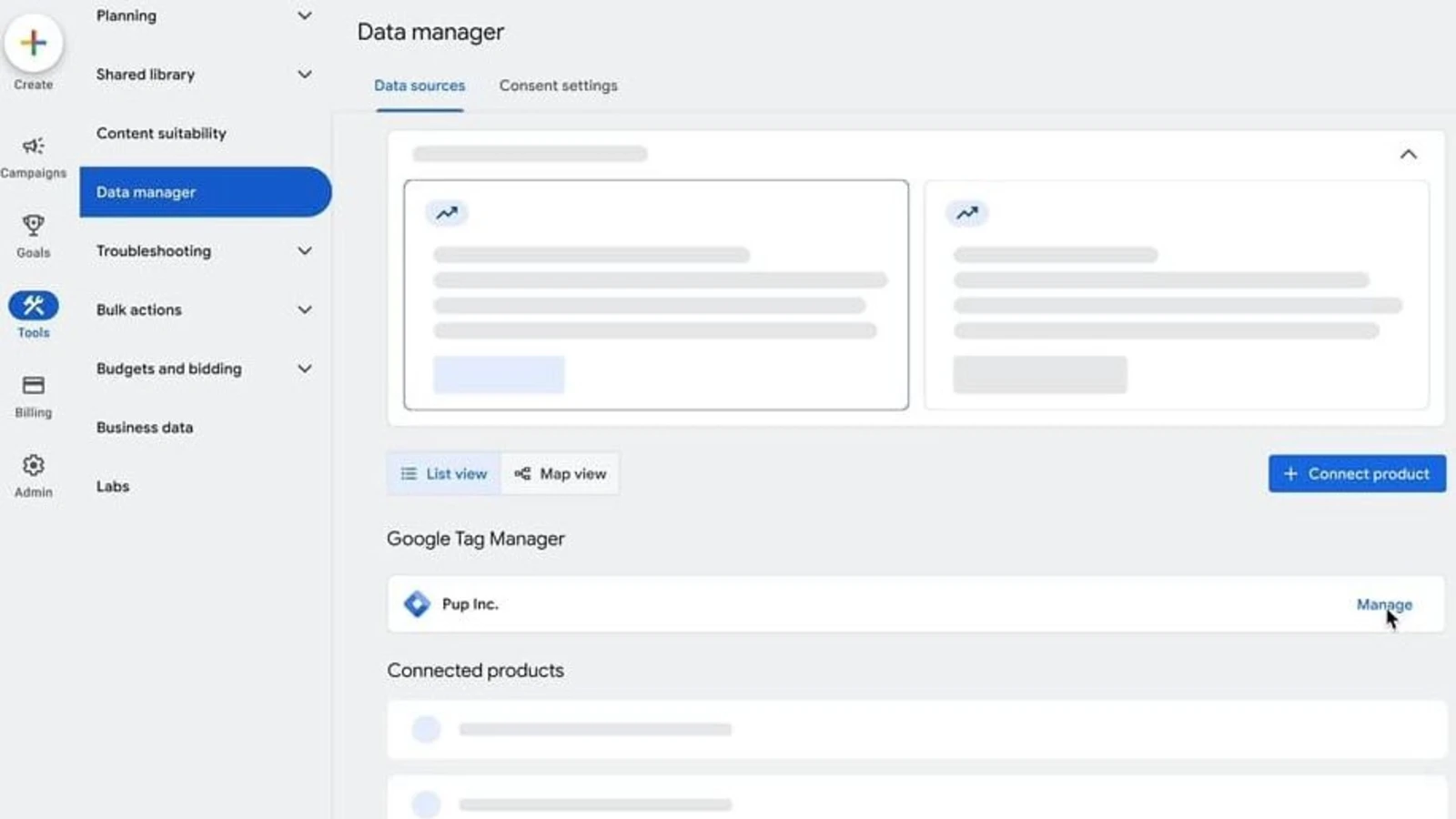Click the second recommendation card

pos(1177,295)
